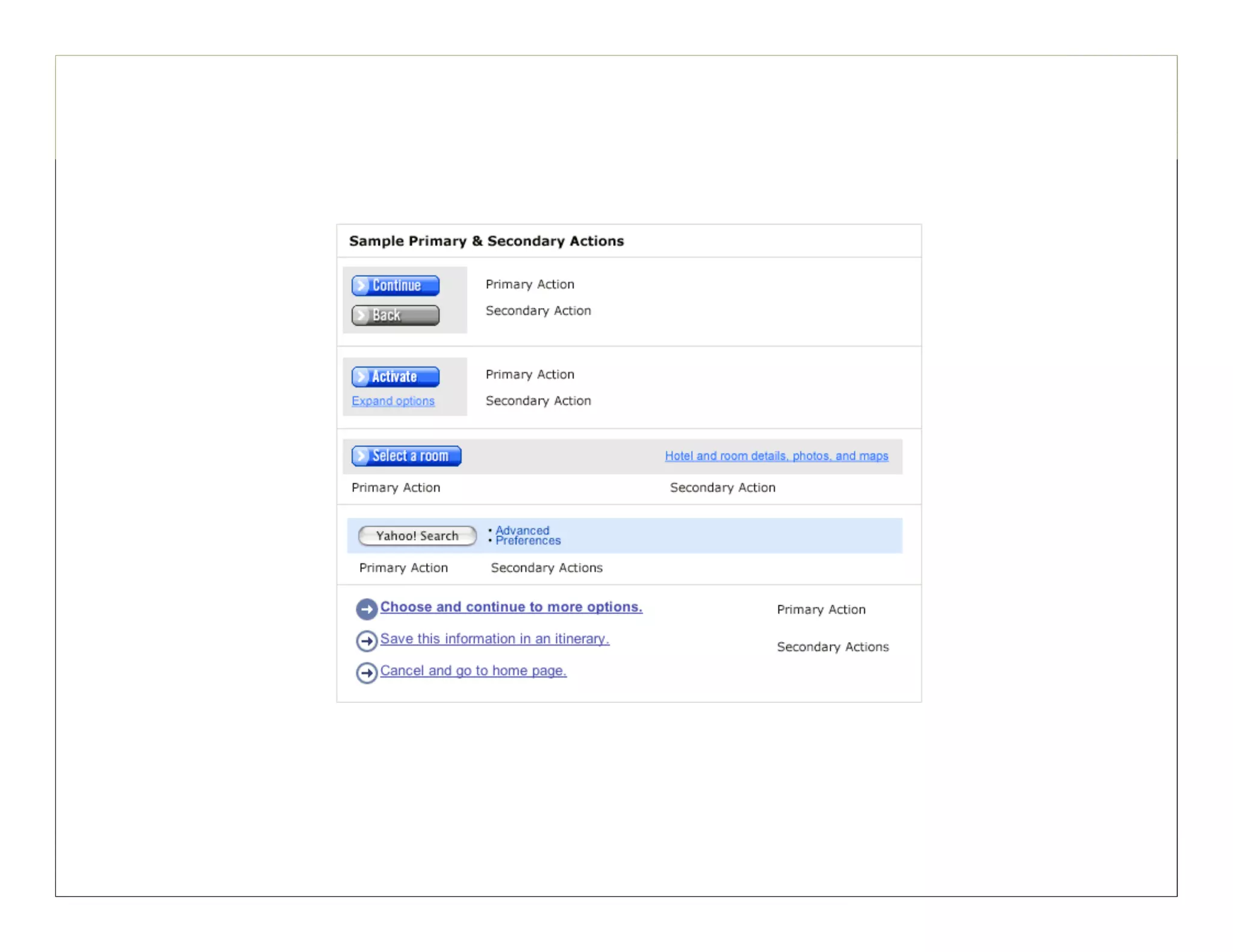Click arrow icon beside Save this information

[x=366, y=641]
